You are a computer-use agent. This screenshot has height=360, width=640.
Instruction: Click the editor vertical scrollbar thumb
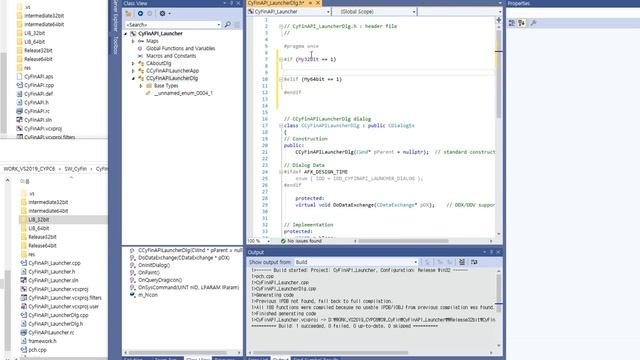[499, 73]
